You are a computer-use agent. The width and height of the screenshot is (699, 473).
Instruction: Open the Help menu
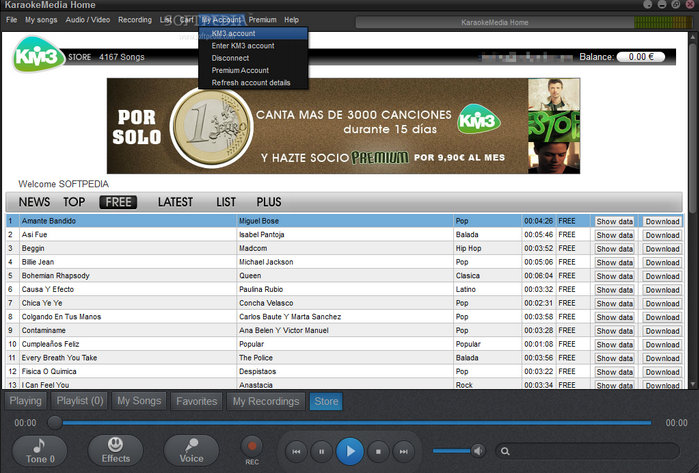click(x=292, y=20)
